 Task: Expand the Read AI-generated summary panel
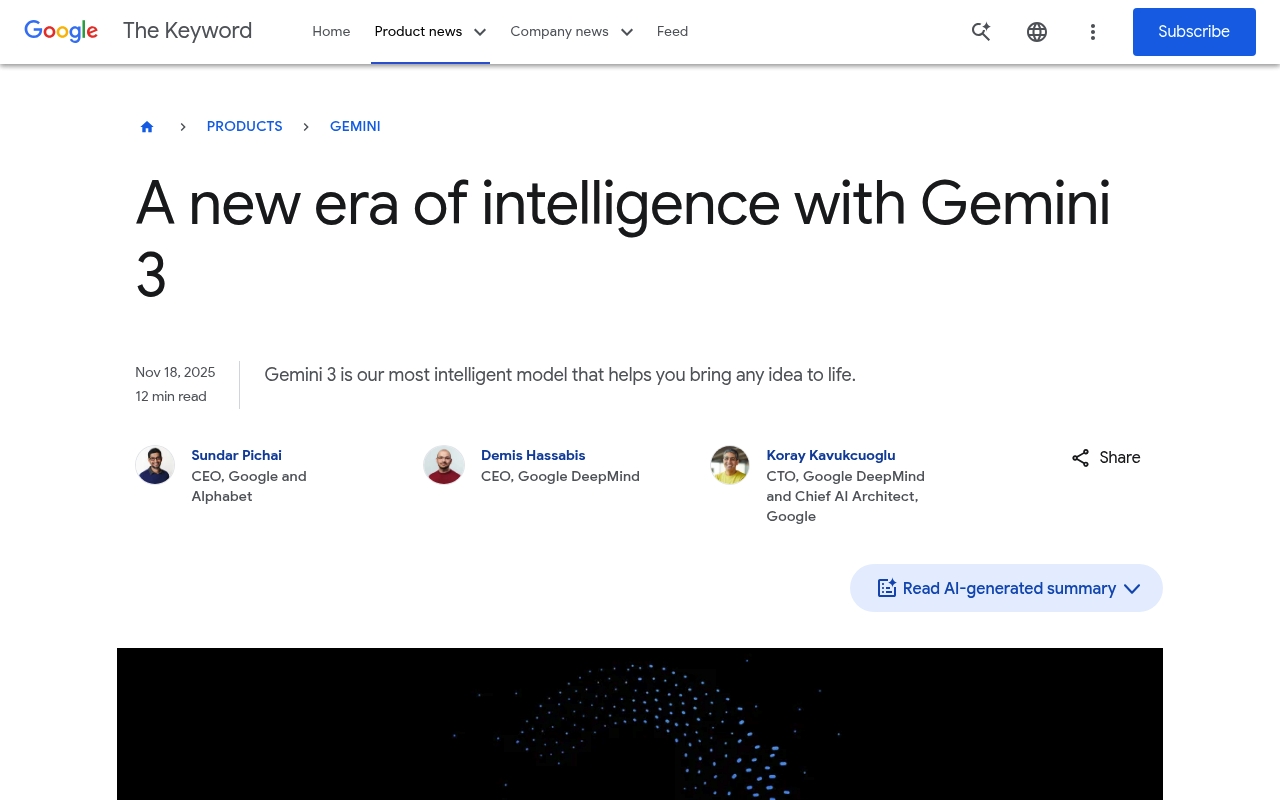(1006, 588)
